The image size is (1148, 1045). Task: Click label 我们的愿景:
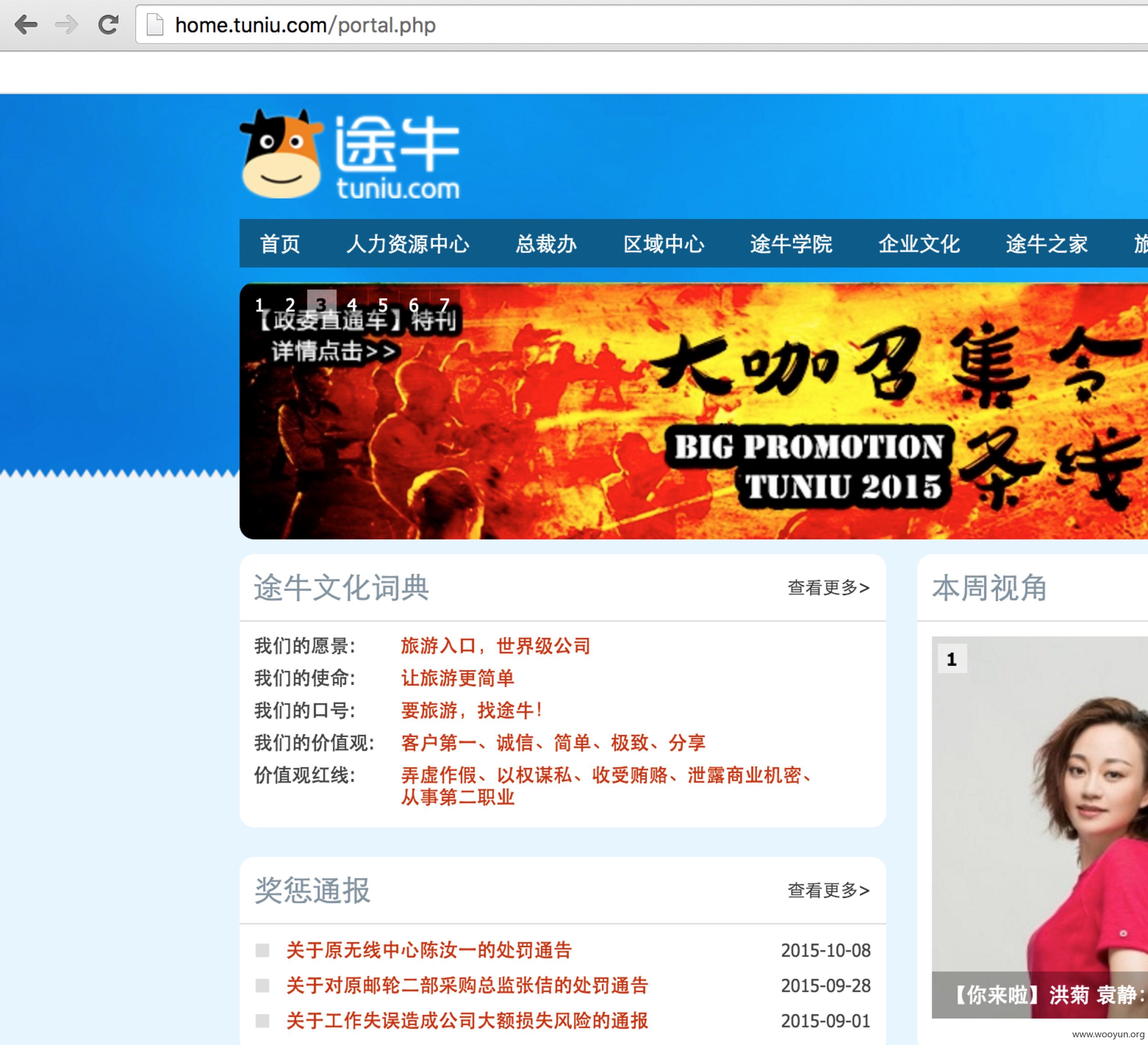click(305, 646)
